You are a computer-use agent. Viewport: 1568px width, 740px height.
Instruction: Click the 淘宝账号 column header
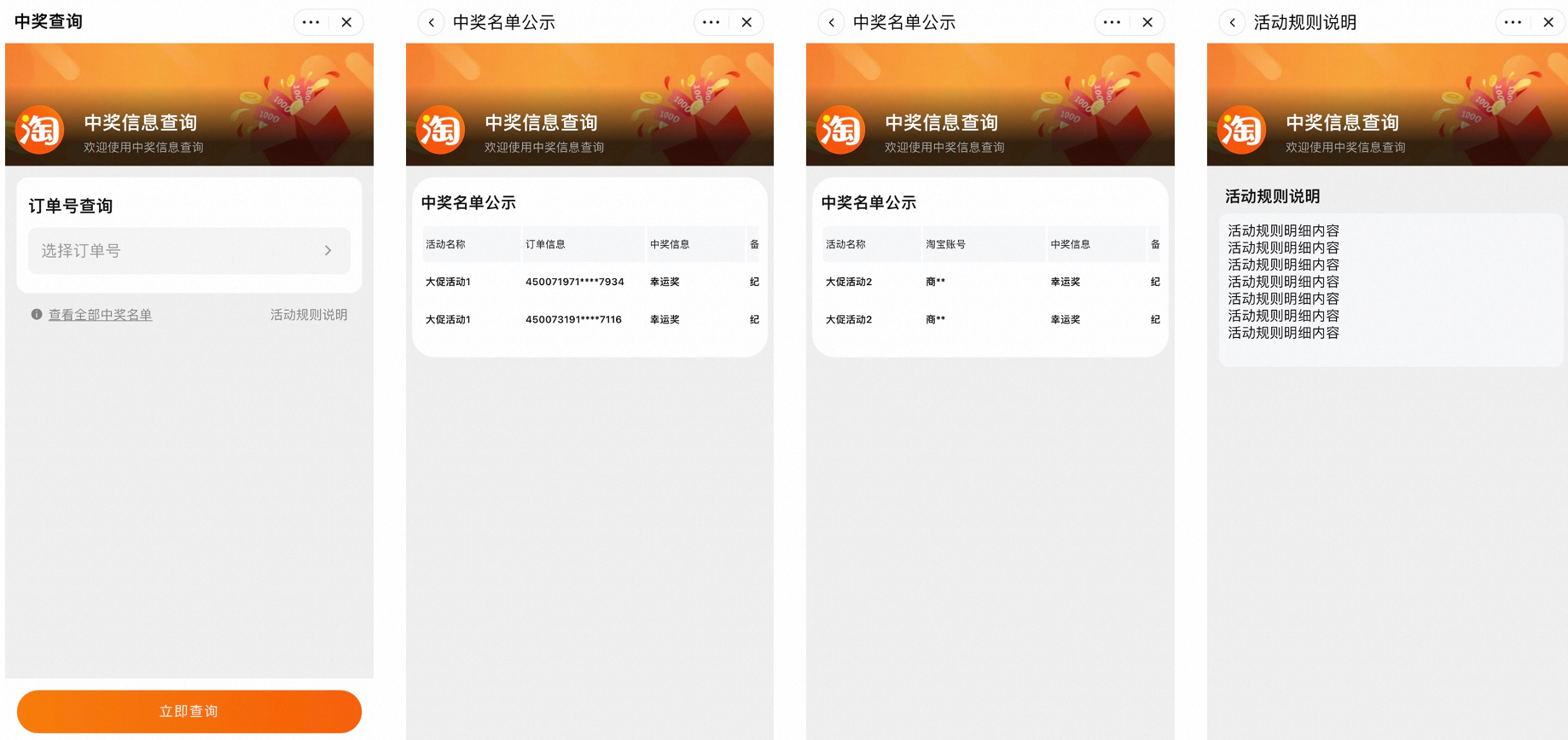pyautogui.click(x=945, y=244)
